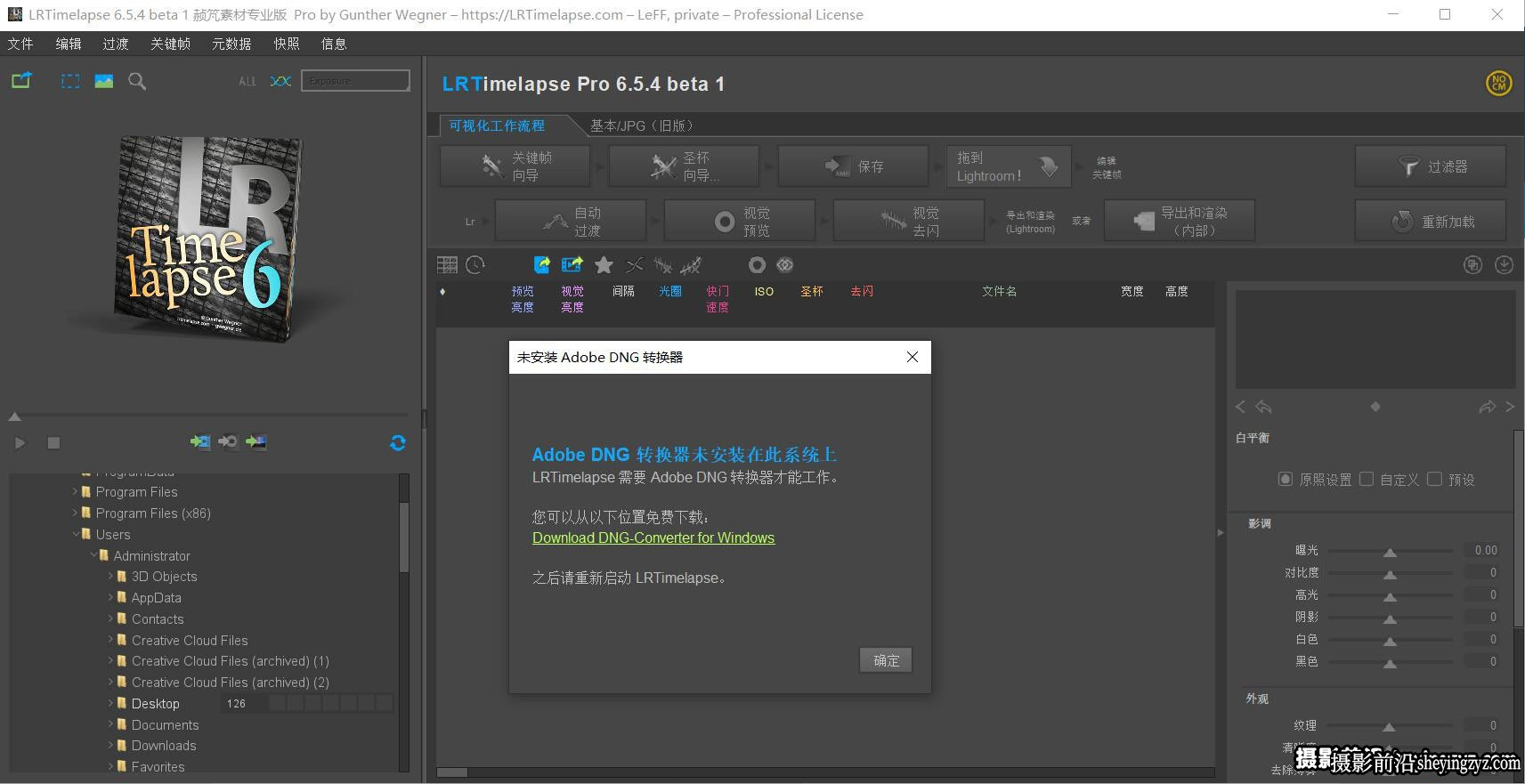Expand the Program Files folder
The image size is (1525, 784).
click(75, 491)
